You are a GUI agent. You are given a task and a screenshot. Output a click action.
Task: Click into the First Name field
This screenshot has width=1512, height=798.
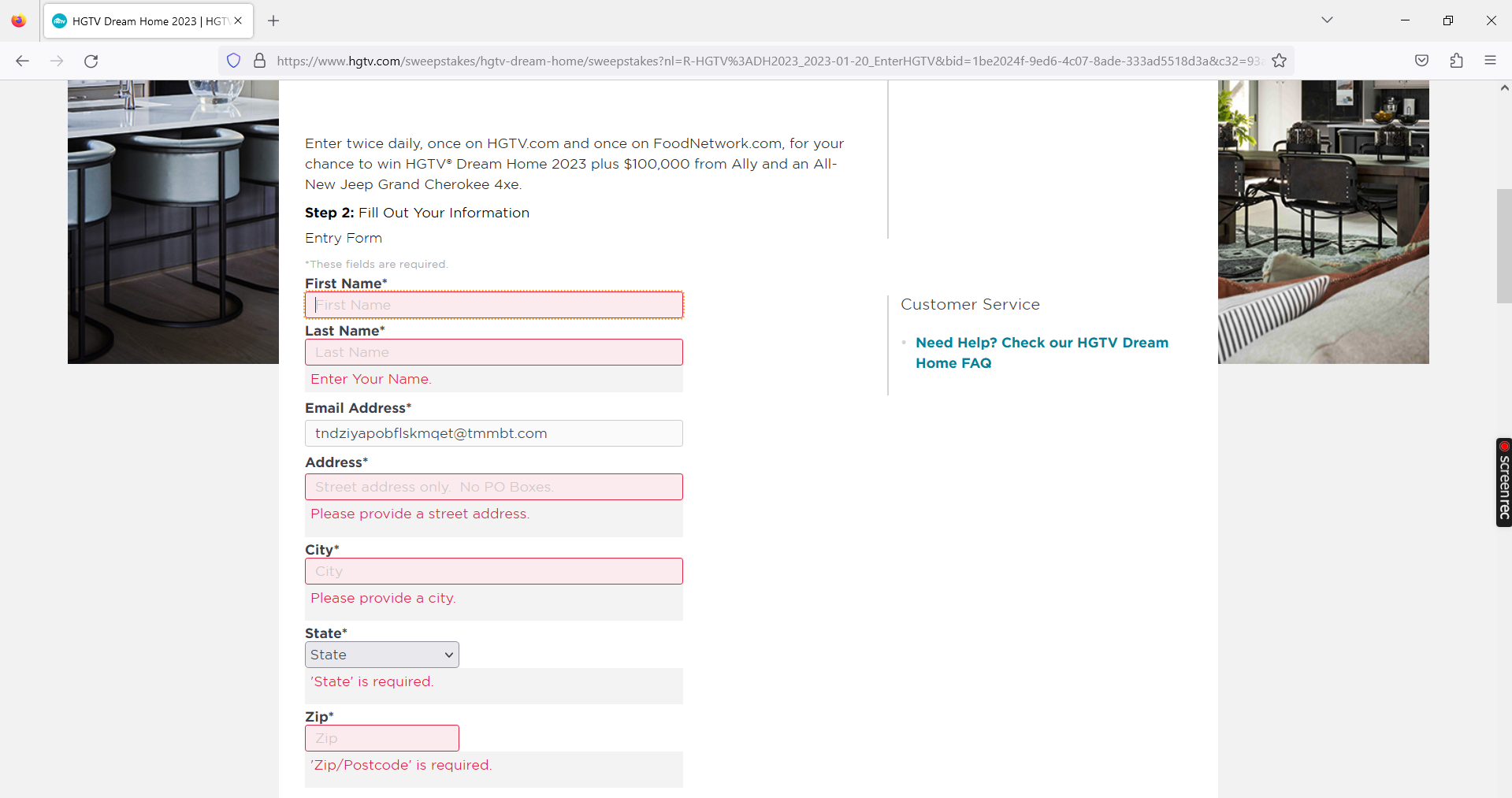point(493,305)
